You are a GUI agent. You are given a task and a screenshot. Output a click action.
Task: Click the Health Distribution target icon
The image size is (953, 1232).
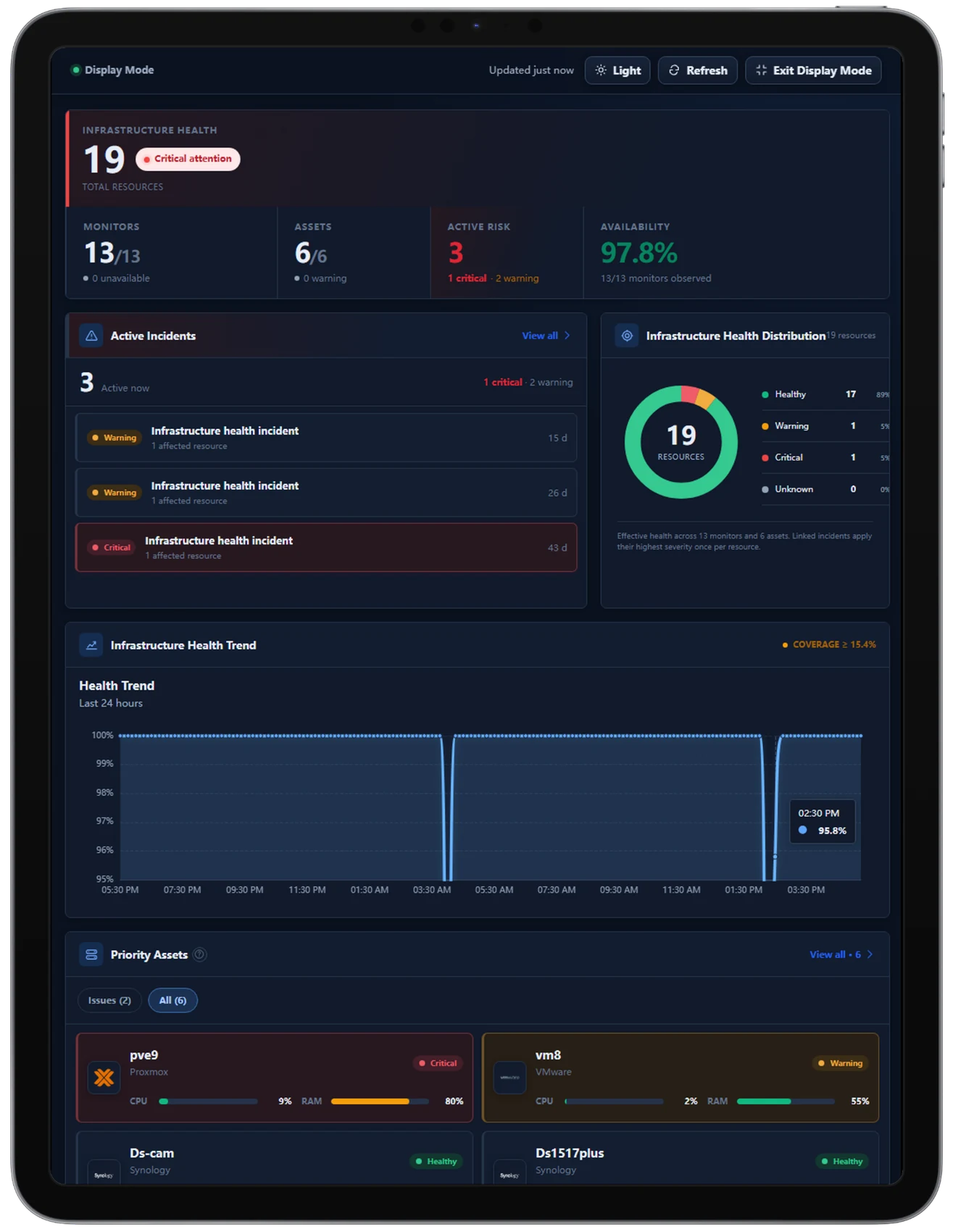pos(627,336)
